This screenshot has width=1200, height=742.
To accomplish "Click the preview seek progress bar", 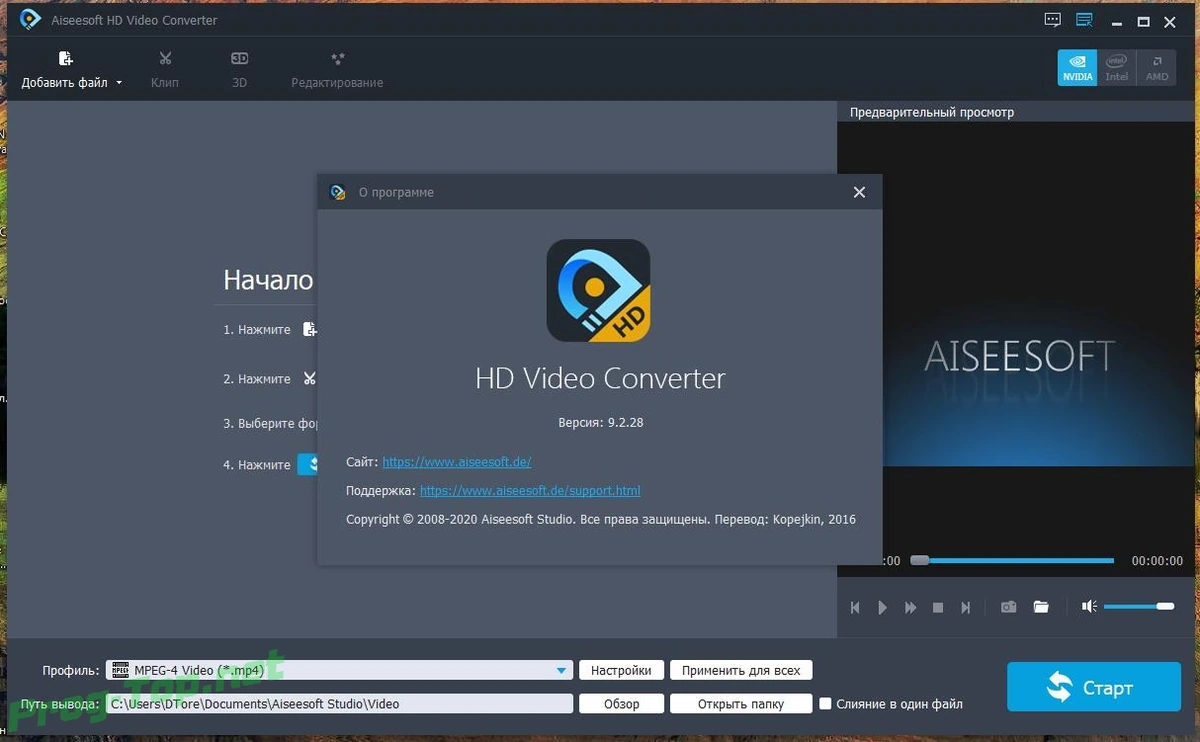I will point(1012,561).
